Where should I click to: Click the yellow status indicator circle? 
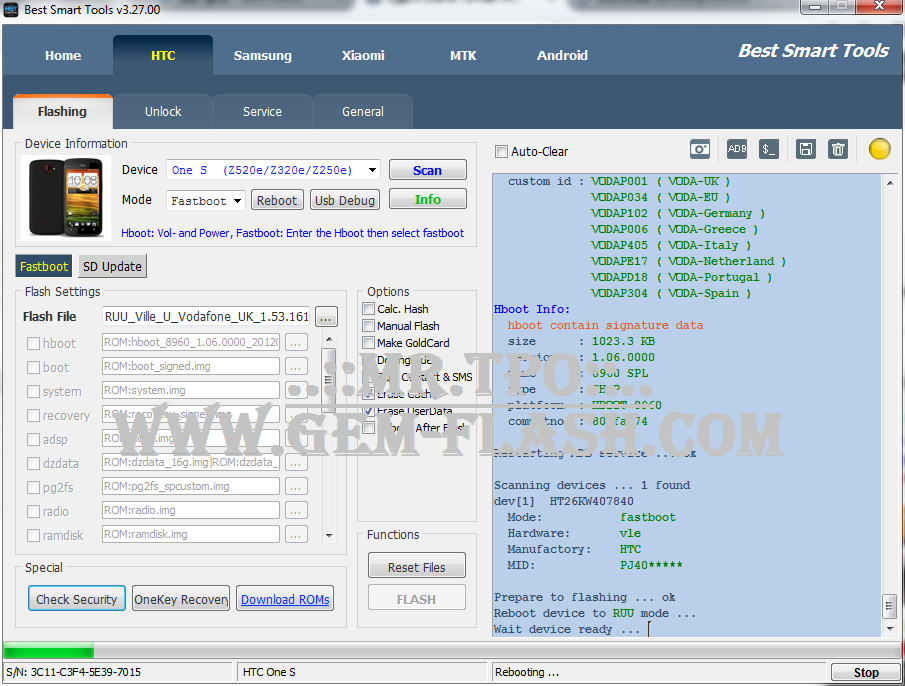(x=880, y=149)
